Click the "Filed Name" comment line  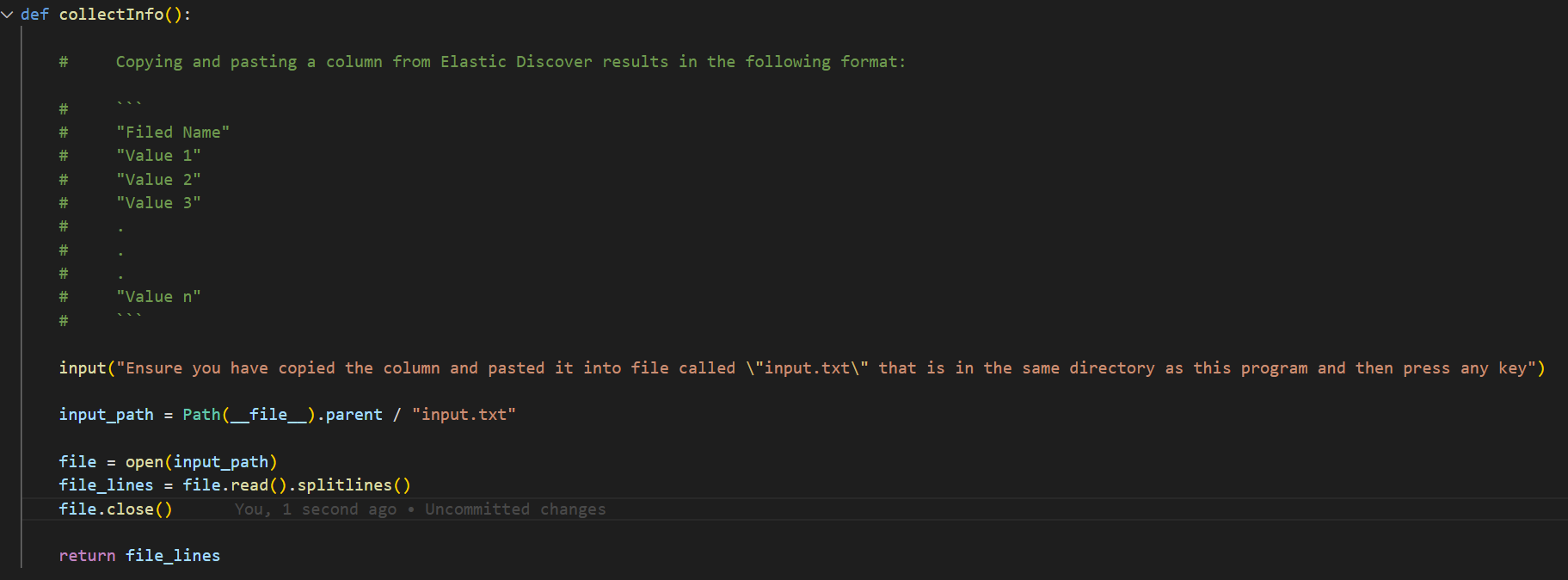tap(173, 133)
